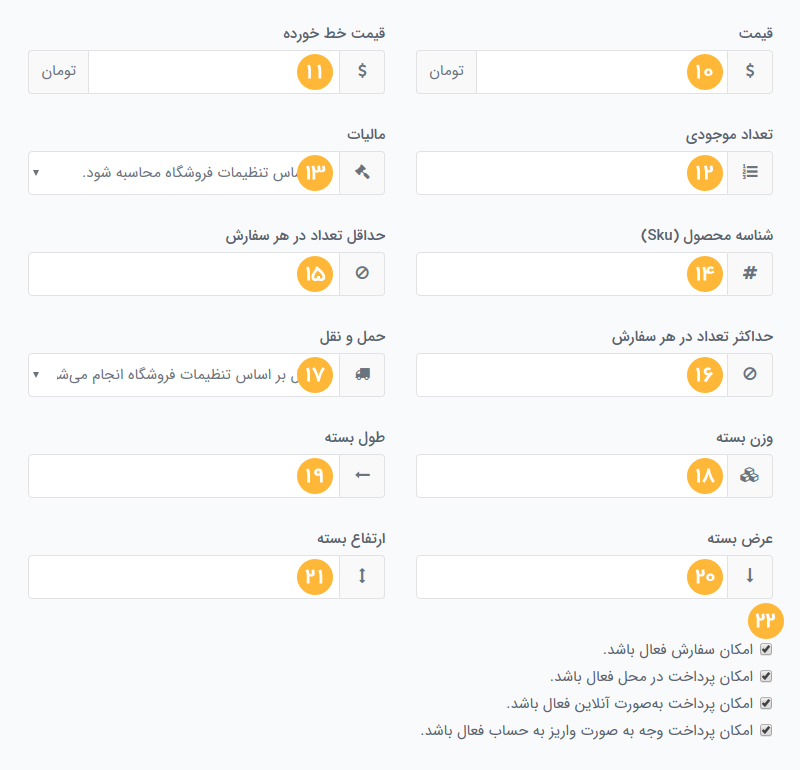800x770 pixels.
Task: Click the truck icon beside حمل و نقل
Action: click(x=362, y=375)
